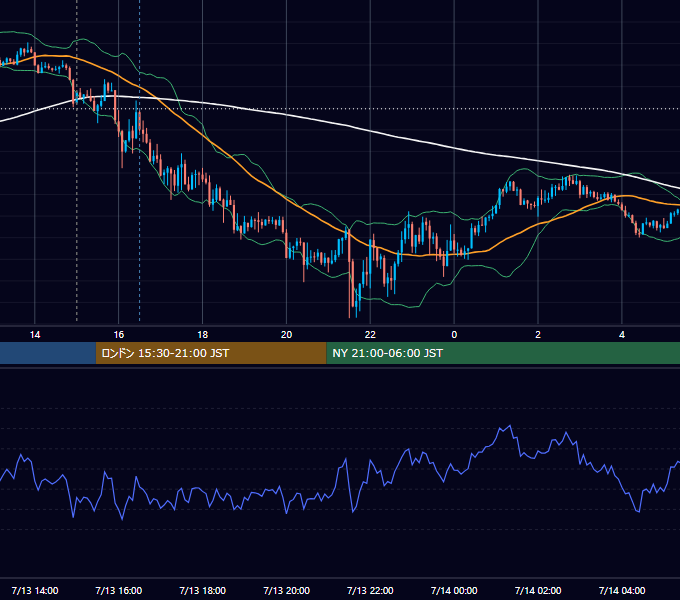Click the 7/13 20:00 label on the indicator axis
The height and width of the screenshot is (600, 680).
point(286,590)
